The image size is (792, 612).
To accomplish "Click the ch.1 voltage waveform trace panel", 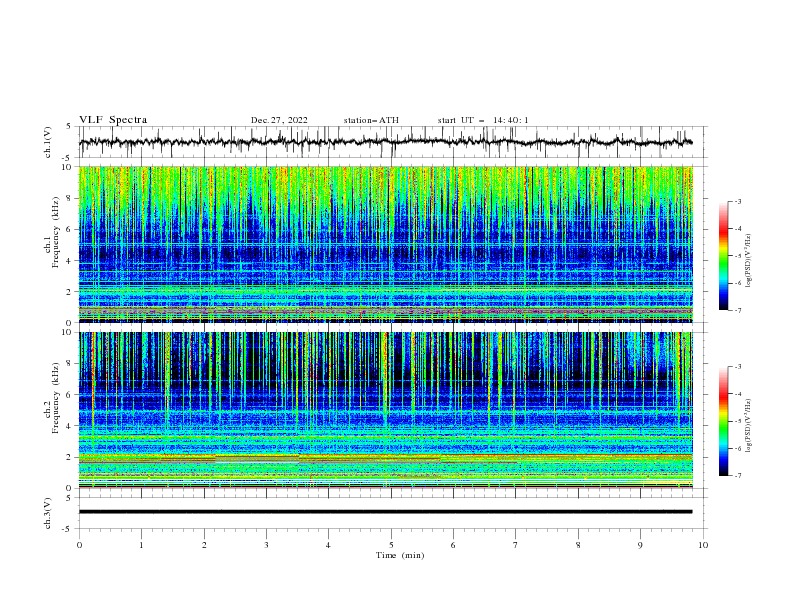I will click(393, 142).
